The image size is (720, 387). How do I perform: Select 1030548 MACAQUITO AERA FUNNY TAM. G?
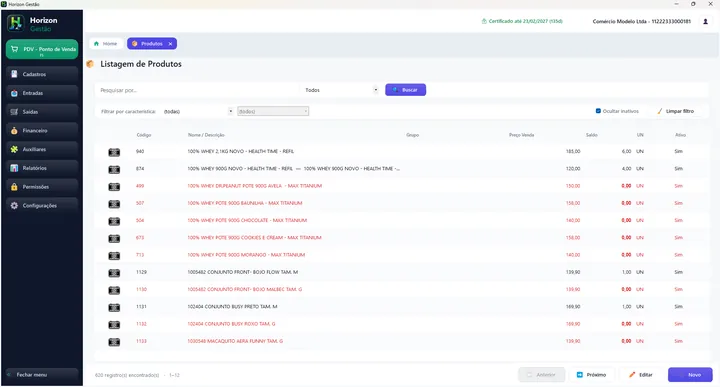[401, 341]
